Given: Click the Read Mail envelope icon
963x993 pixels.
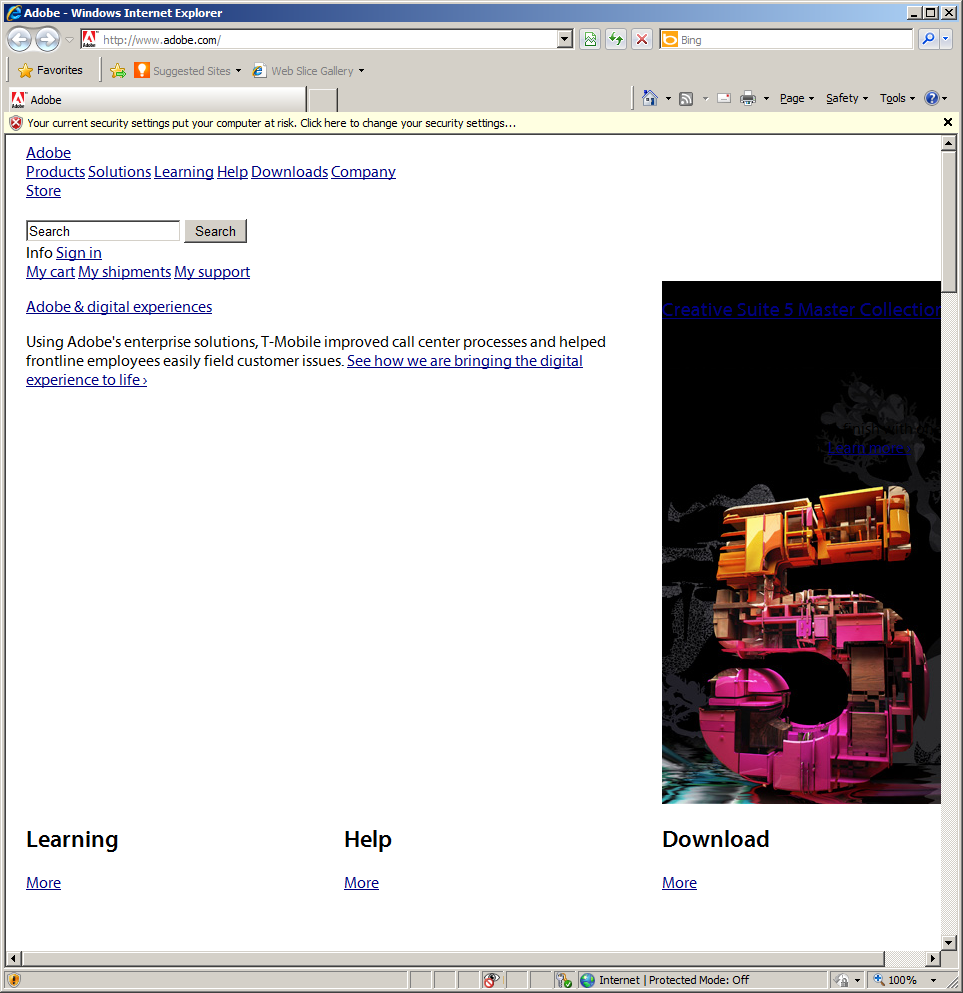Looking at the screenshot, I should pyautogui.click(x=724, y=98).
